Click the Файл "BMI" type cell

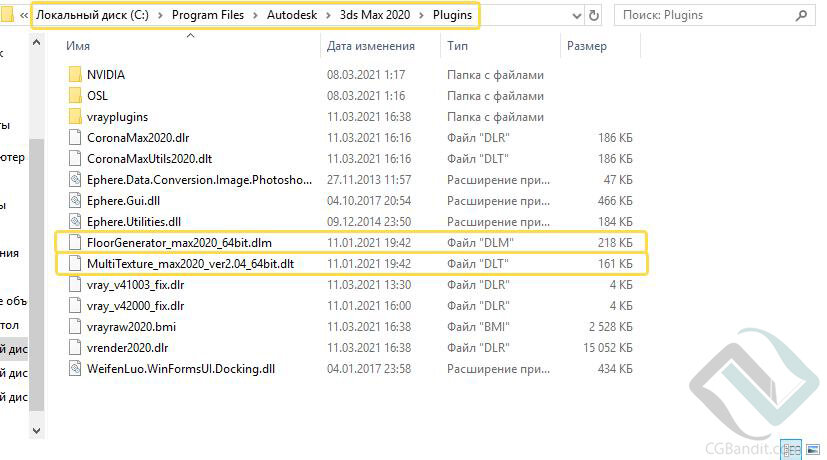478,327
